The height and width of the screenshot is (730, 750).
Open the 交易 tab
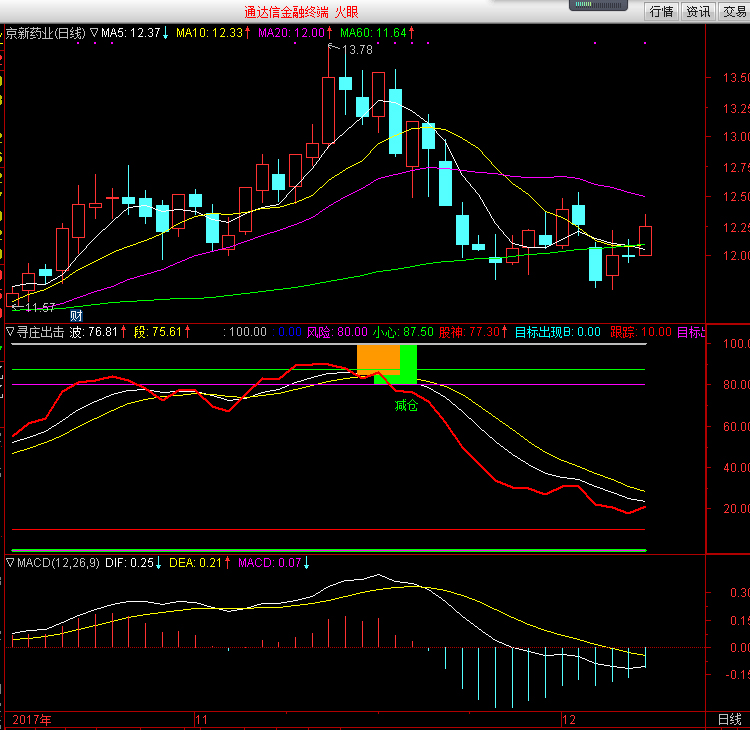[x=734, y=11]
